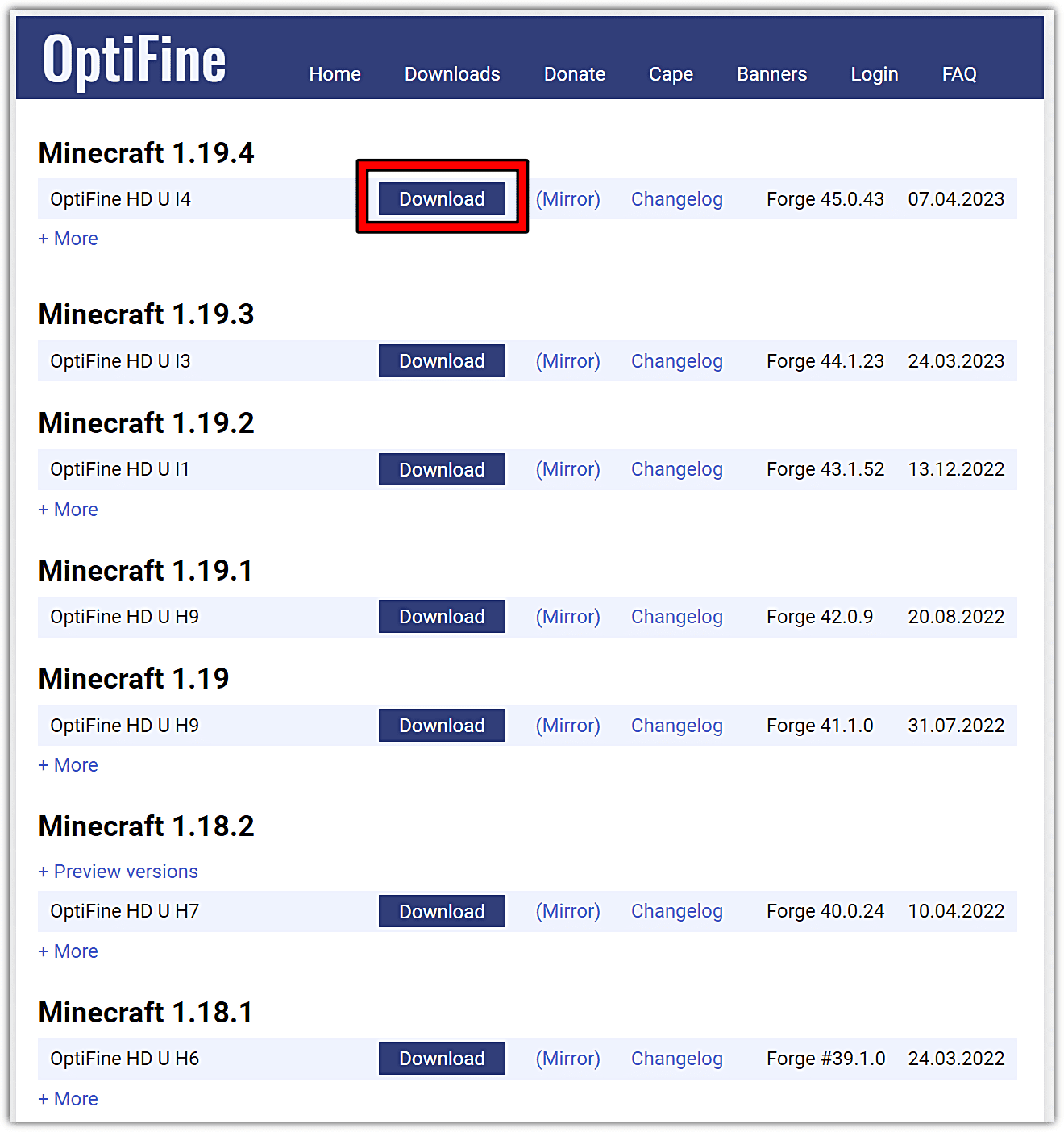
Task: View the Changelog for Minecraft 1.19.3
Action: pyautogui.click(x=676, y=360)
